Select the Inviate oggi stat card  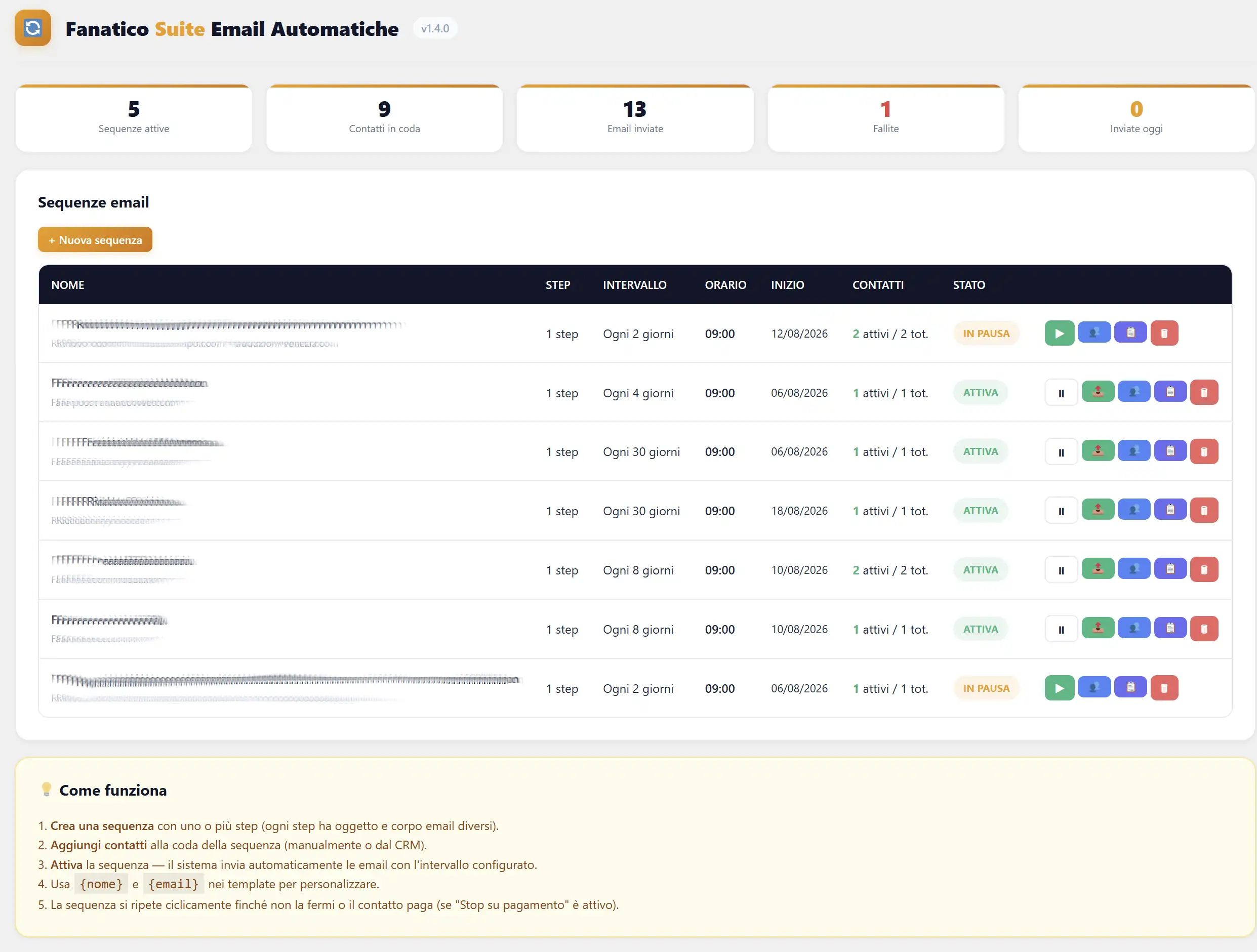tap(1136, 119)
